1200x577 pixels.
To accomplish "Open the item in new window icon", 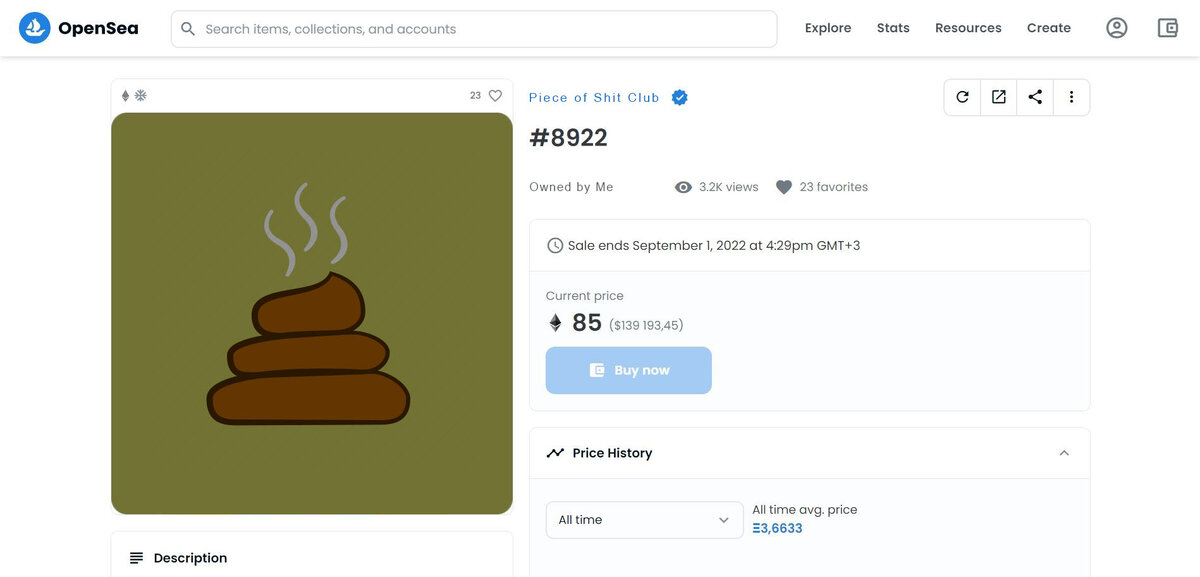I will click(999, 97).
